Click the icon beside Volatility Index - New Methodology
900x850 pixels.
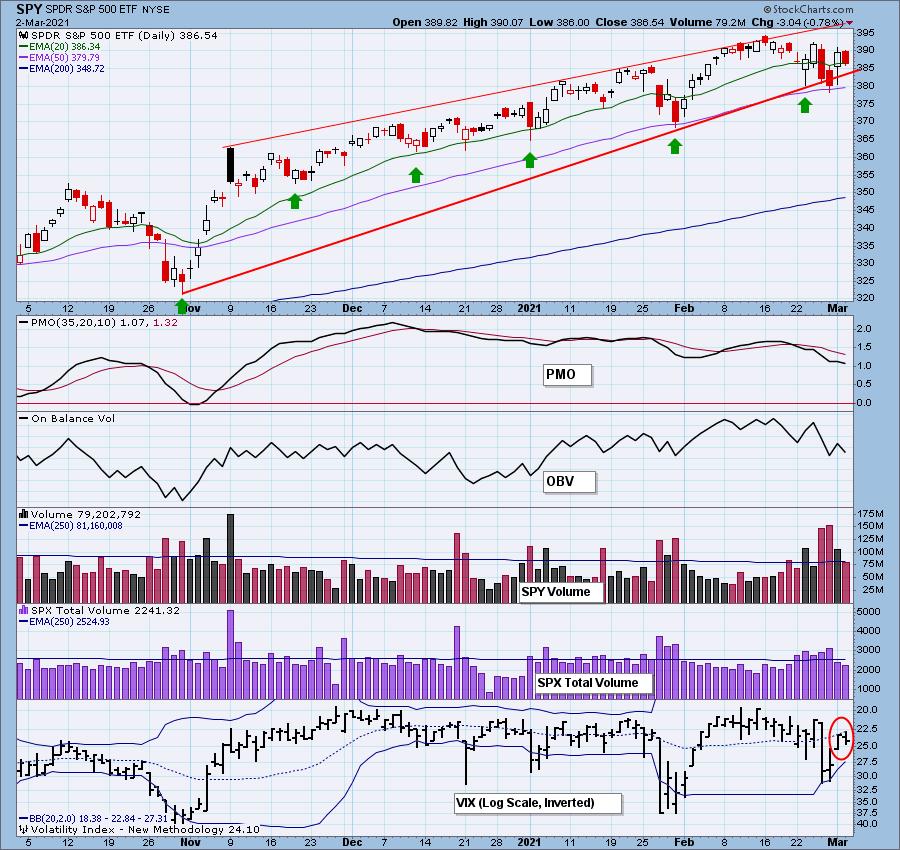point(24,829)
